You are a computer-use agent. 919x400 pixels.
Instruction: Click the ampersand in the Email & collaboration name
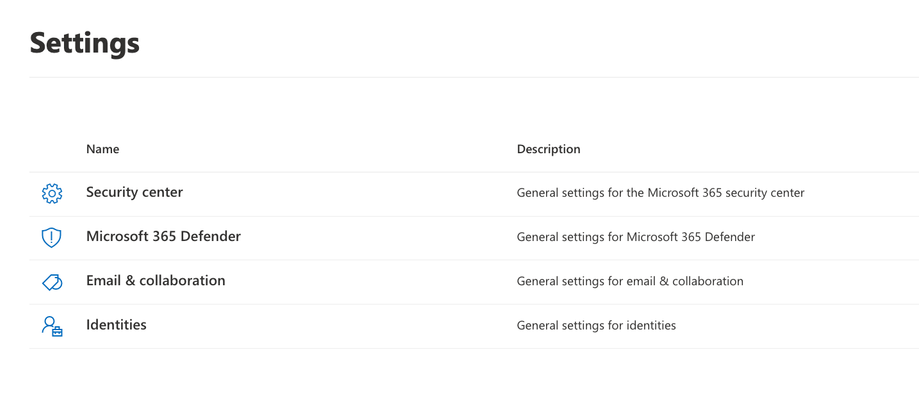[130, 280]
